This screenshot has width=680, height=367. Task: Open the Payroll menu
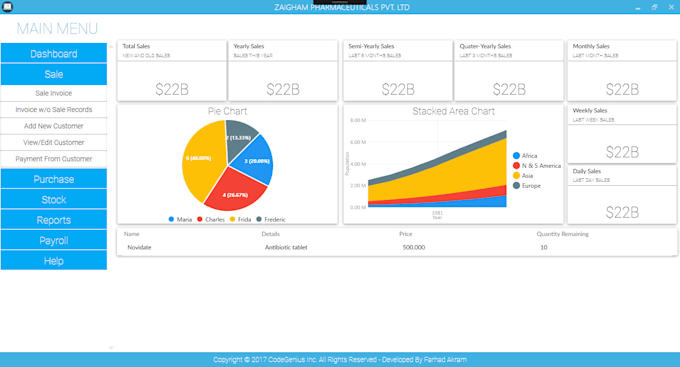(x=54, y=240)
